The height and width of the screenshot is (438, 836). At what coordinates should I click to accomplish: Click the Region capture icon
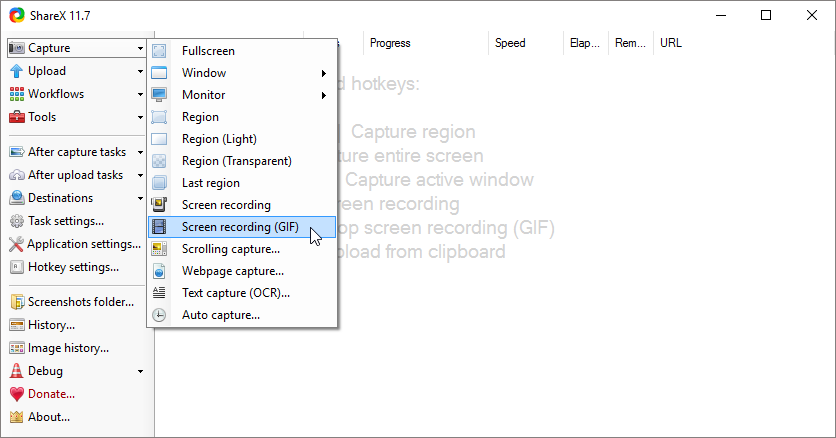(x=159, y=117)
